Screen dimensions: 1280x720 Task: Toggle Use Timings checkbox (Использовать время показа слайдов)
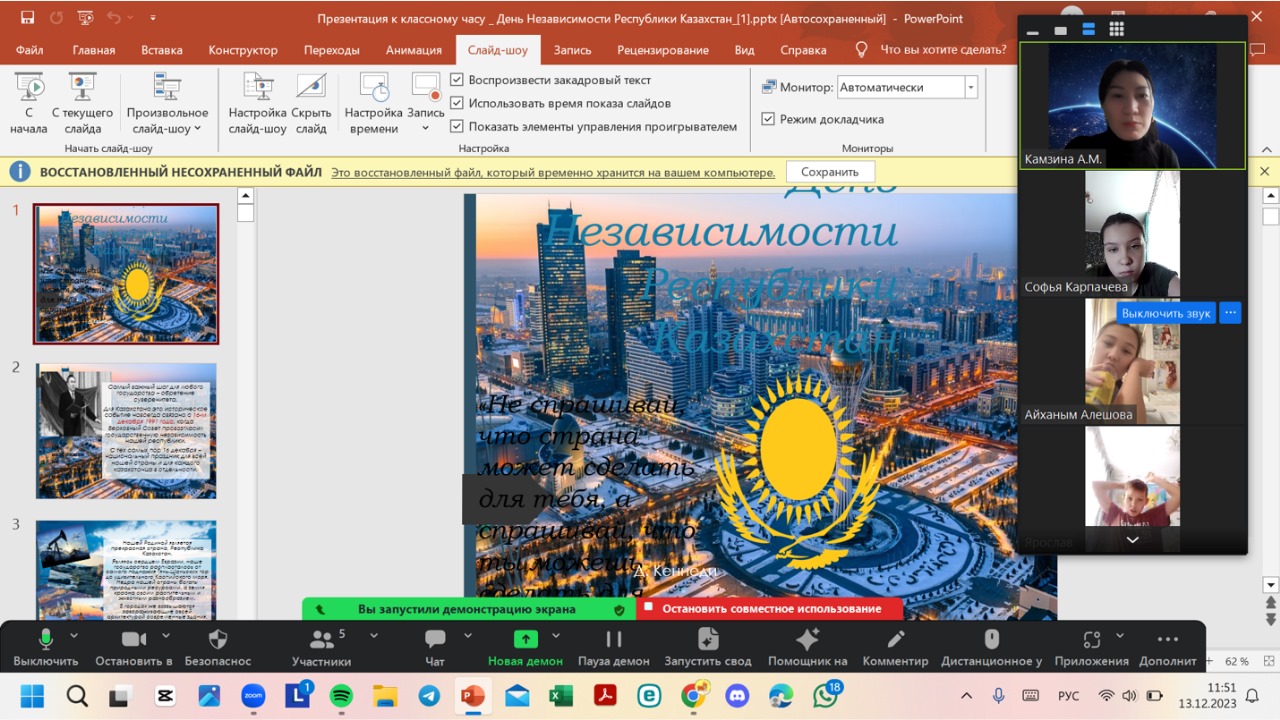click(457, 103)
